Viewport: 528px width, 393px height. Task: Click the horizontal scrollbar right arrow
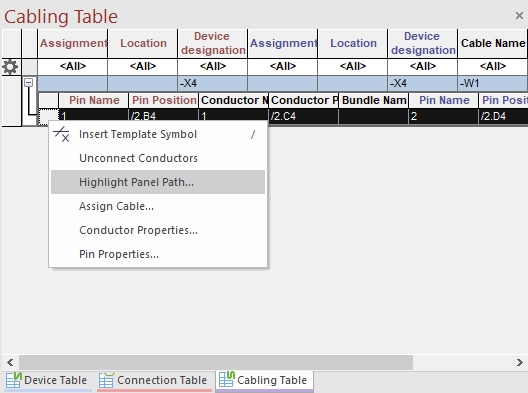click(x=520, y=362)
